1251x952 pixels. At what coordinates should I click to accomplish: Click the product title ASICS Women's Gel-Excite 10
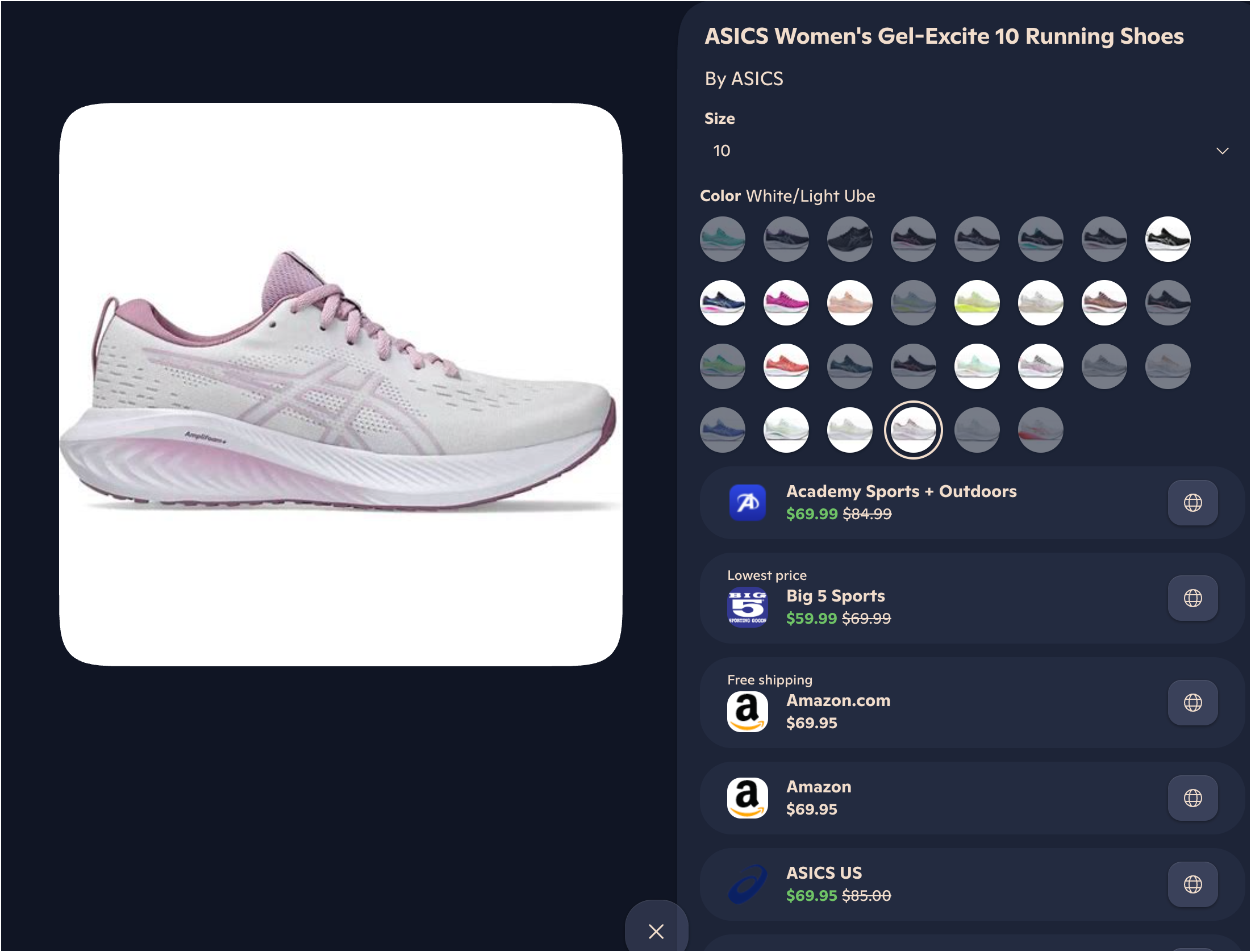944,36
